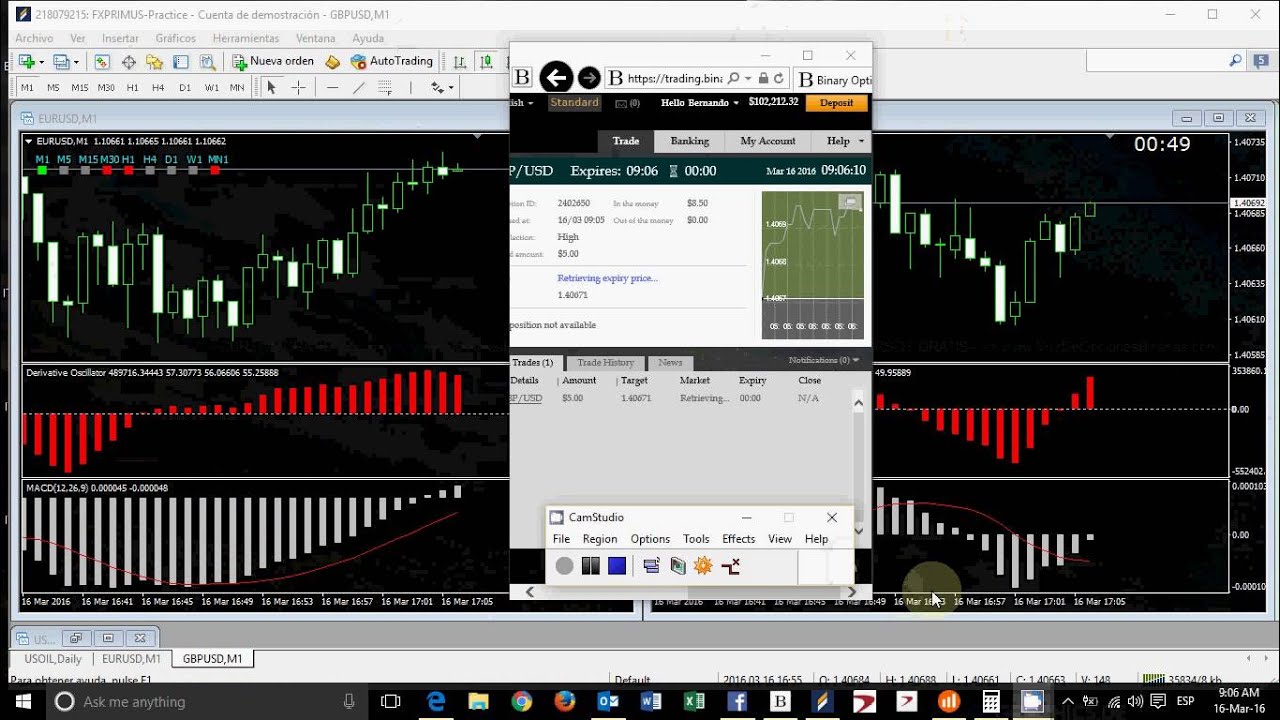Screen dimensions: 1280x720
Task: Click the browser forward arrow button
Action: click(589, 77)
